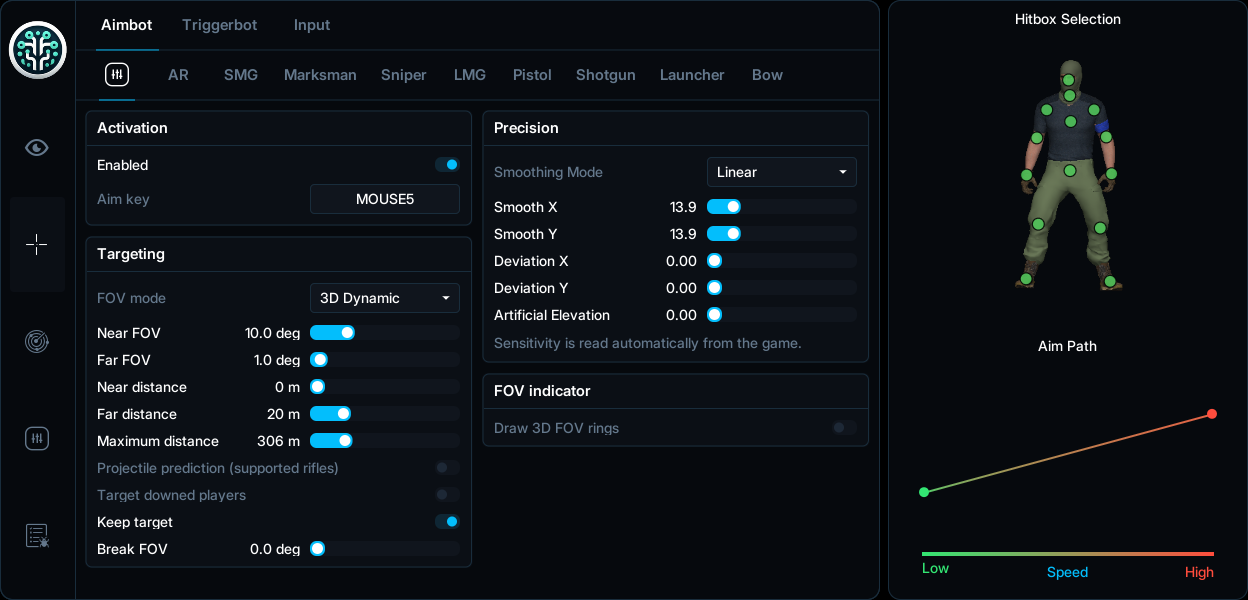Image resolution: width=1248 pixels, height=600 pixels.
Task: Adjust the Maximum distance slider
Action: pos(385,441)
